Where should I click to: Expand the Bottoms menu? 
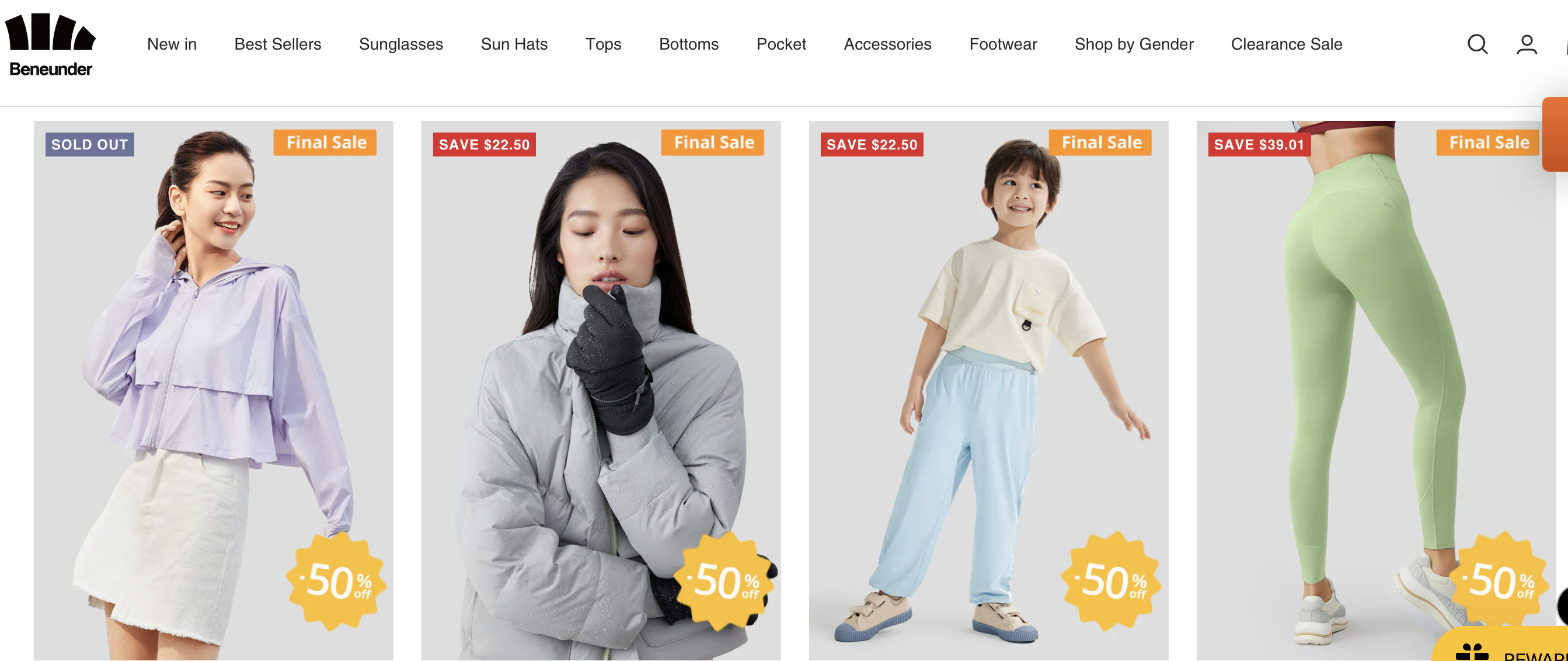689,44
